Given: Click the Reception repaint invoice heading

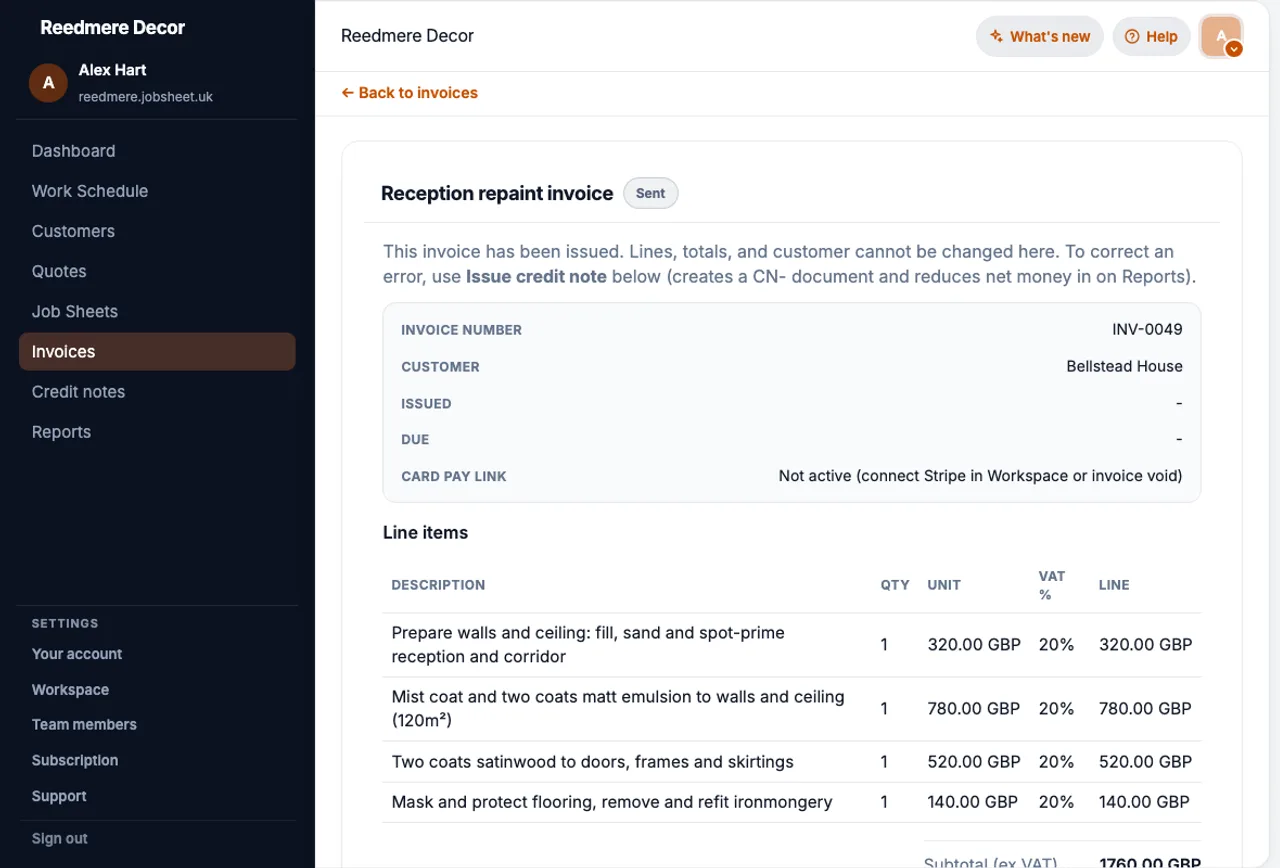Looking at the screenshot, I should tap(497, 194).
